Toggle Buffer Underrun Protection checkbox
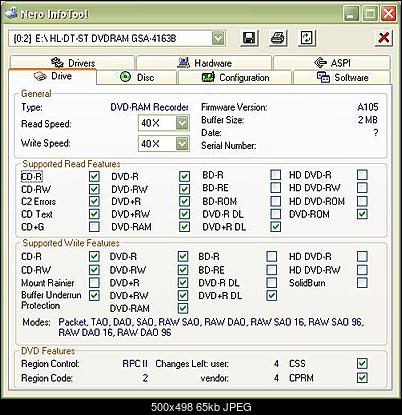 tap(94, 295)
